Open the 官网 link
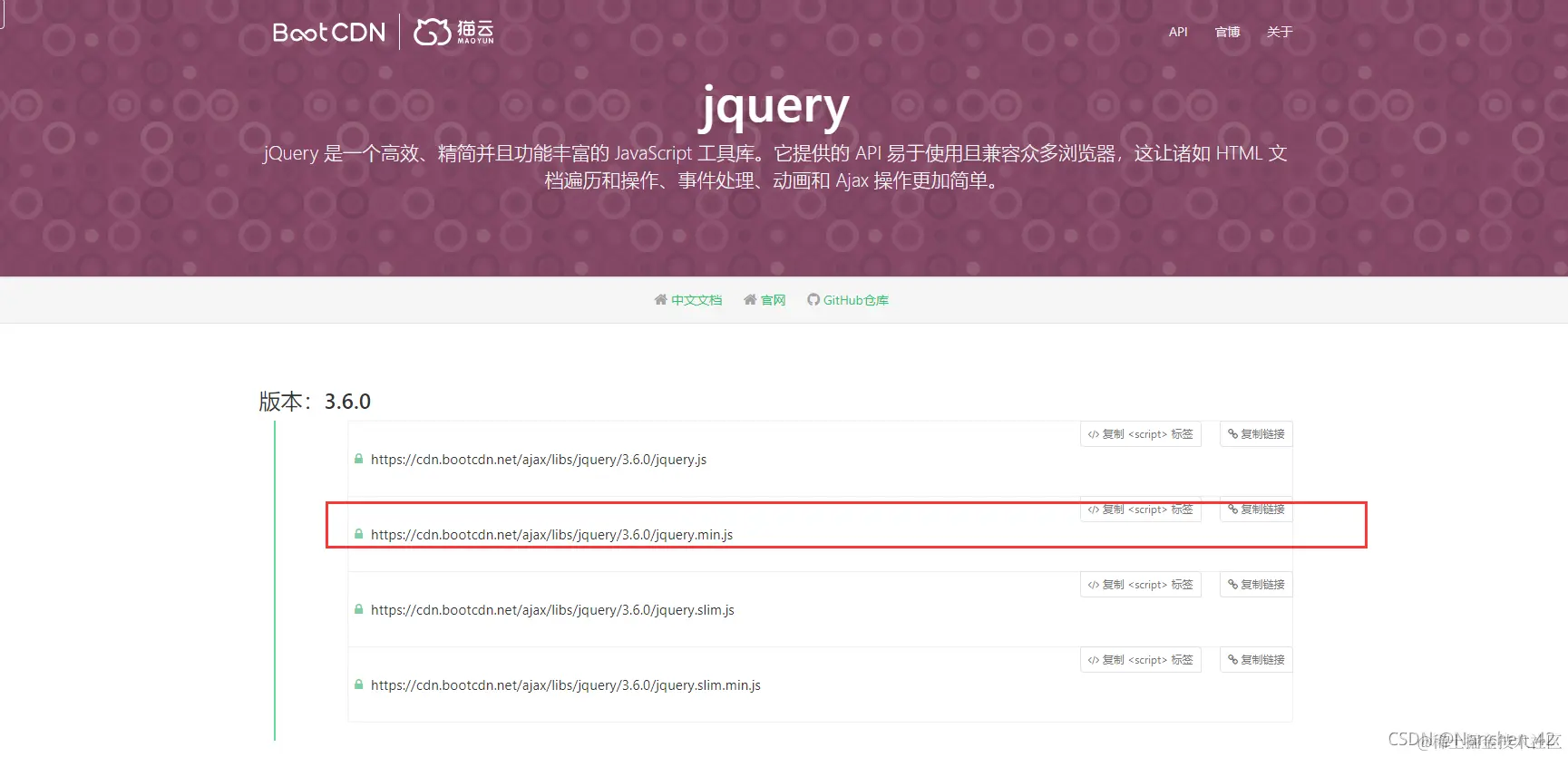 [774, 300]
